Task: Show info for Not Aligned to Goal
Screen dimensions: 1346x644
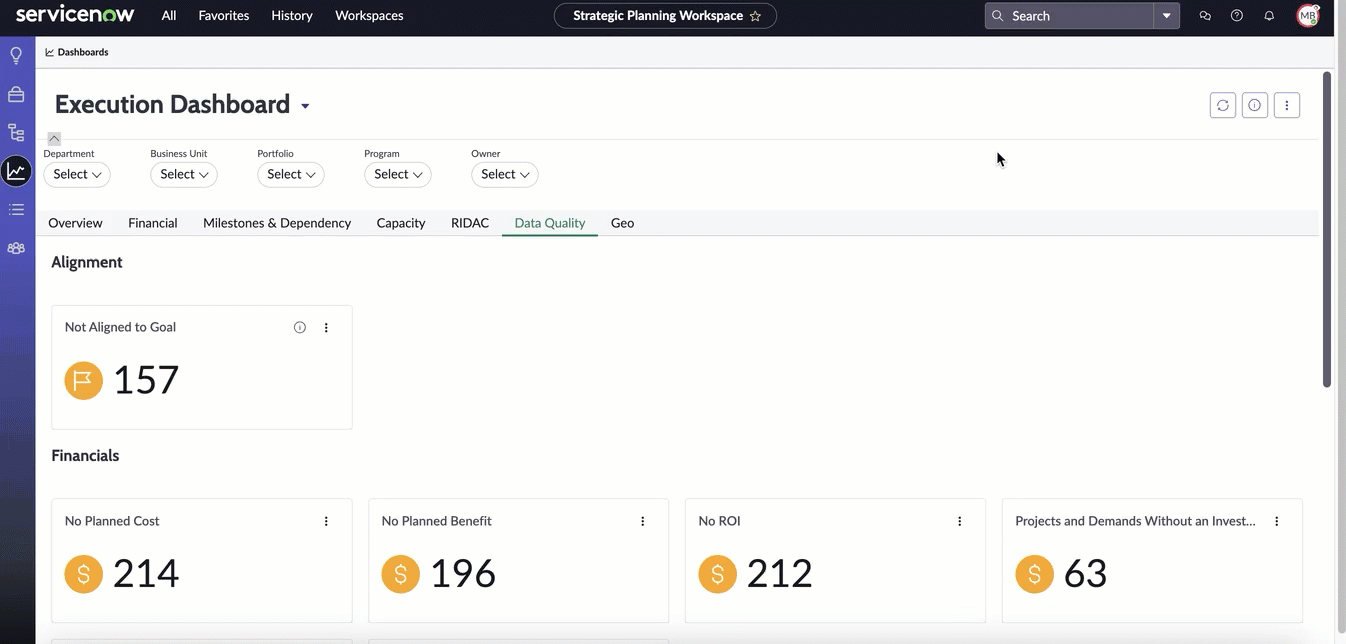Action: pyautogui.click(x=300, y=327)
